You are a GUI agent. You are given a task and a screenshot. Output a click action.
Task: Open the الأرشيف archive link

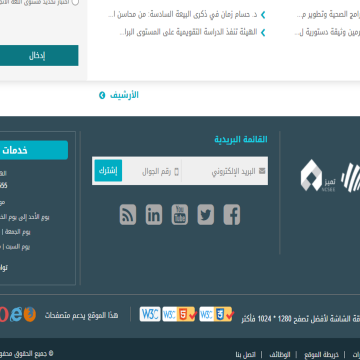pyautogui.click(x=124, y=95)
